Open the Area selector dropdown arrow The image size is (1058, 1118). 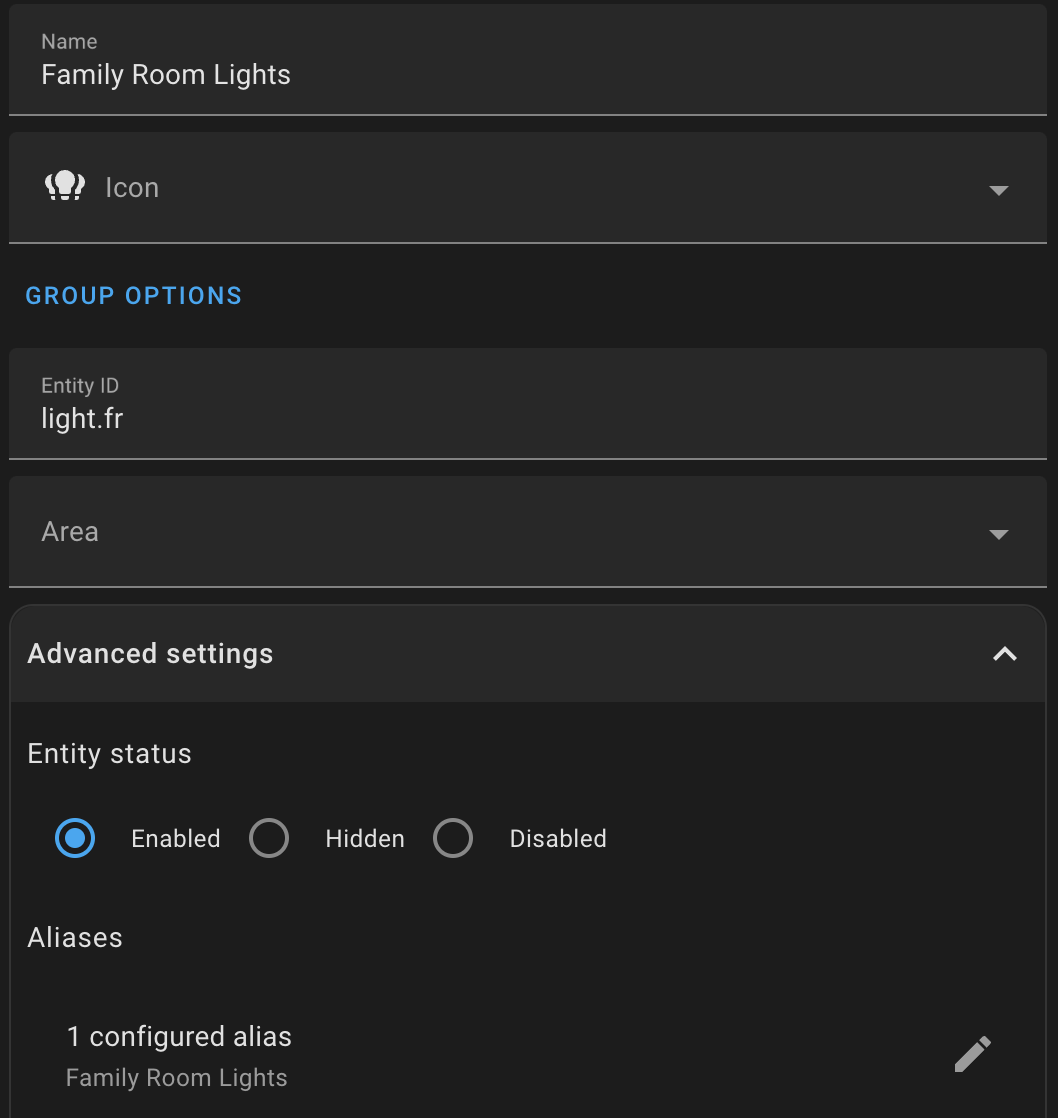(999, 533)
